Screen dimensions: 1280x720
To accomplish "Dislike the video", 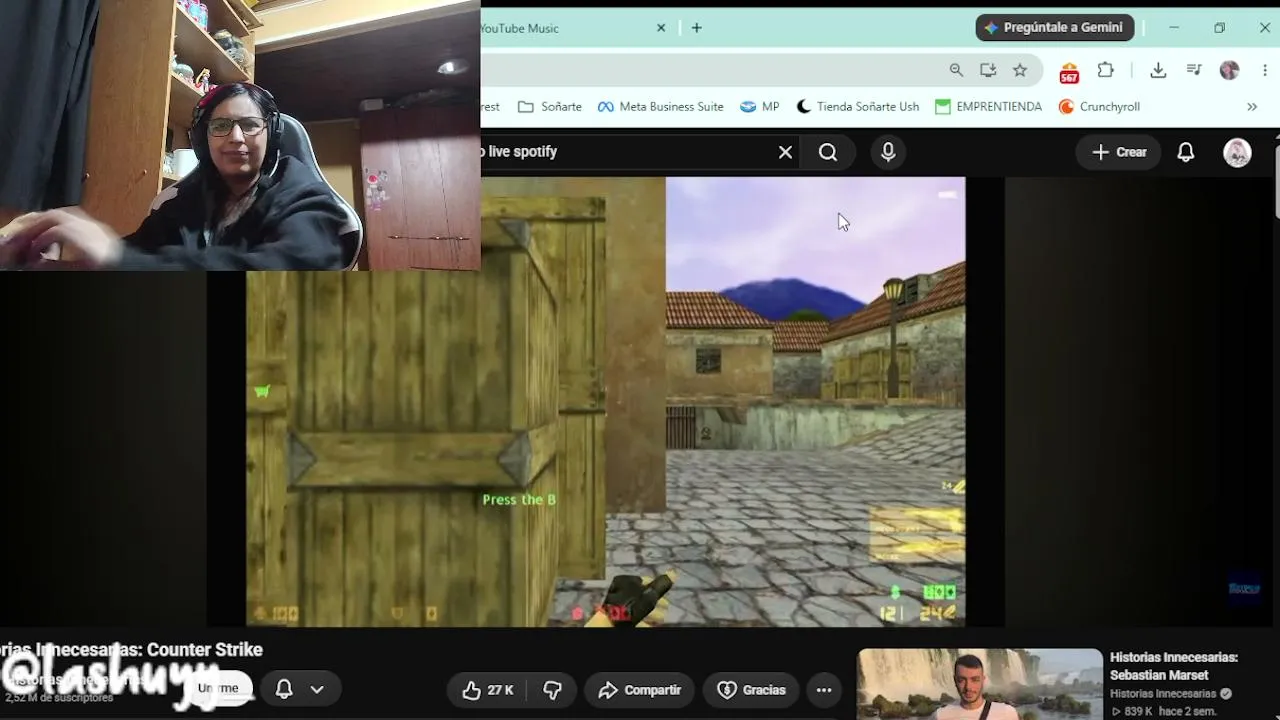I will 552,690.
